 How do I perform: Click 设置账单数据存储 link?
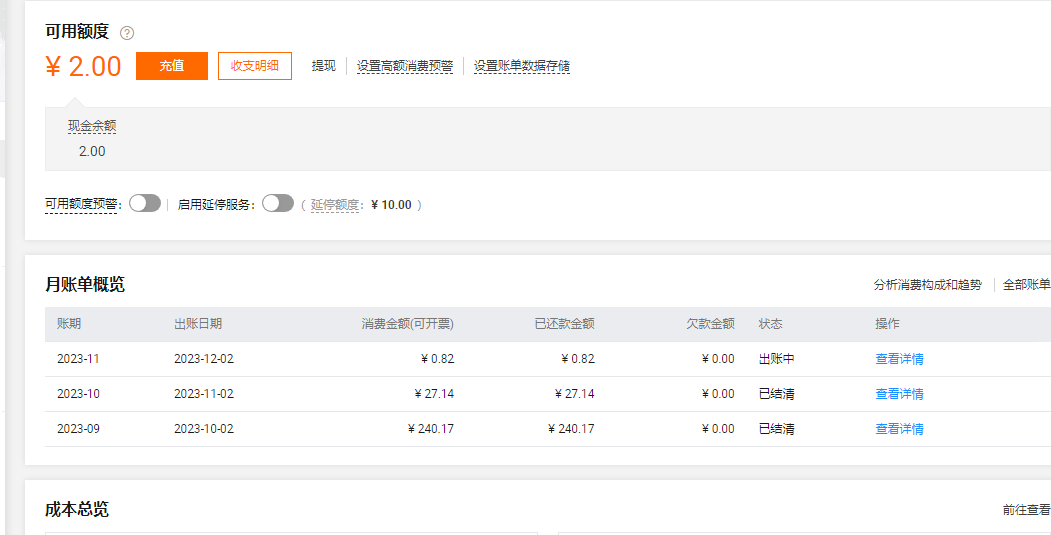coord(522,66)
